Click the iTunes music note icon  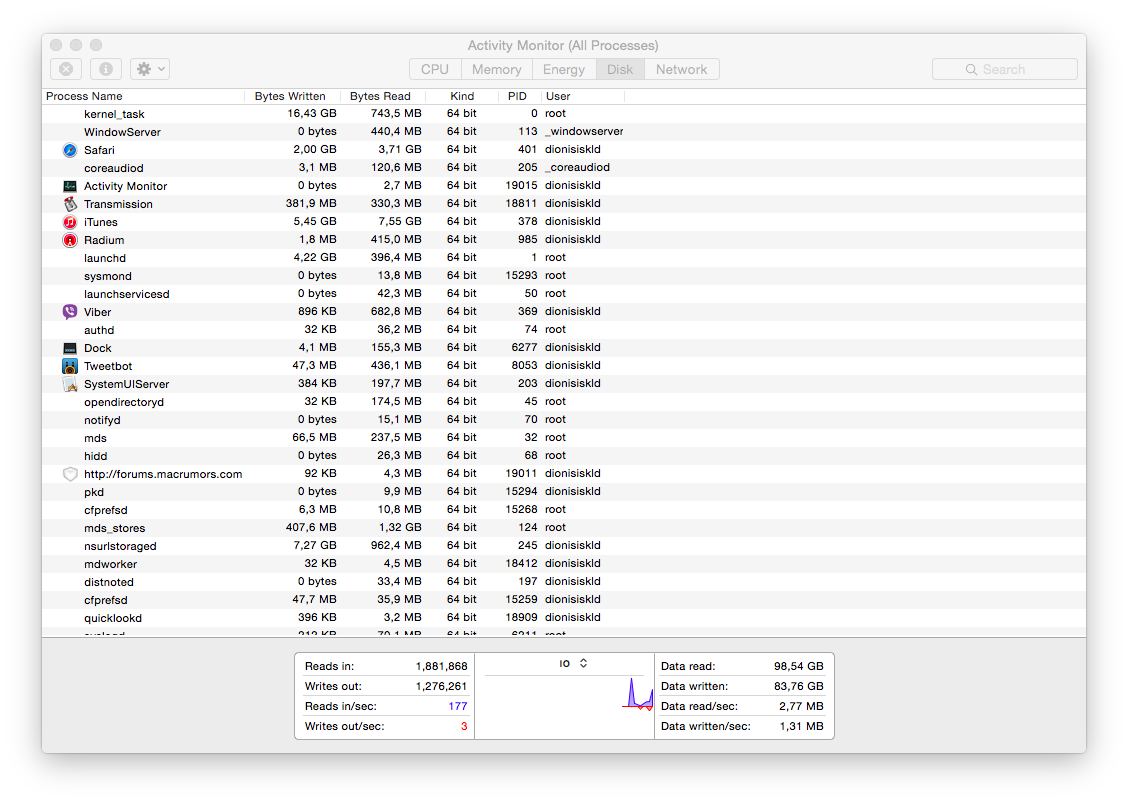pos(70,222)
